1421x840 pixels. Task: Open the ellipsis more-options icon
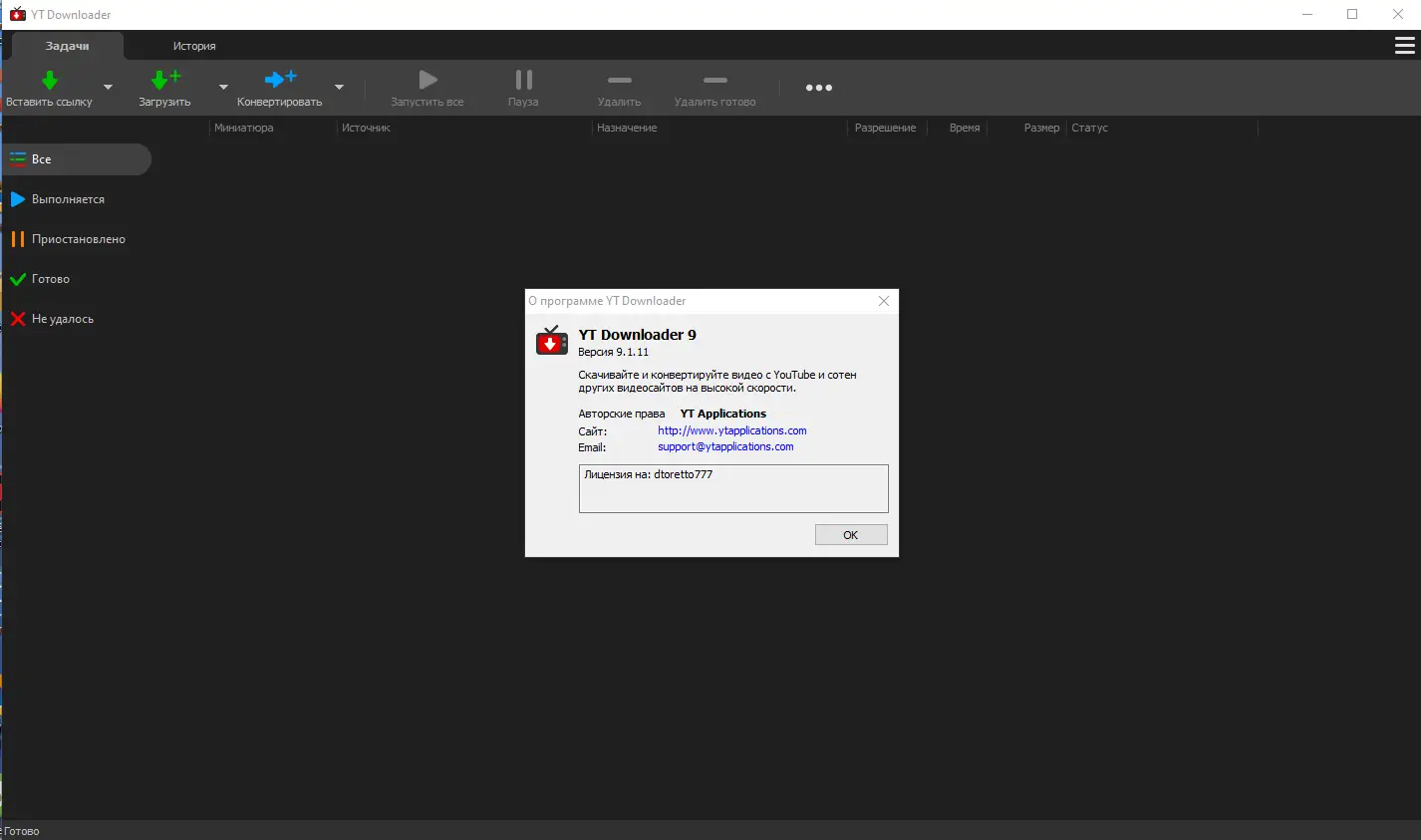click(818, 88)
